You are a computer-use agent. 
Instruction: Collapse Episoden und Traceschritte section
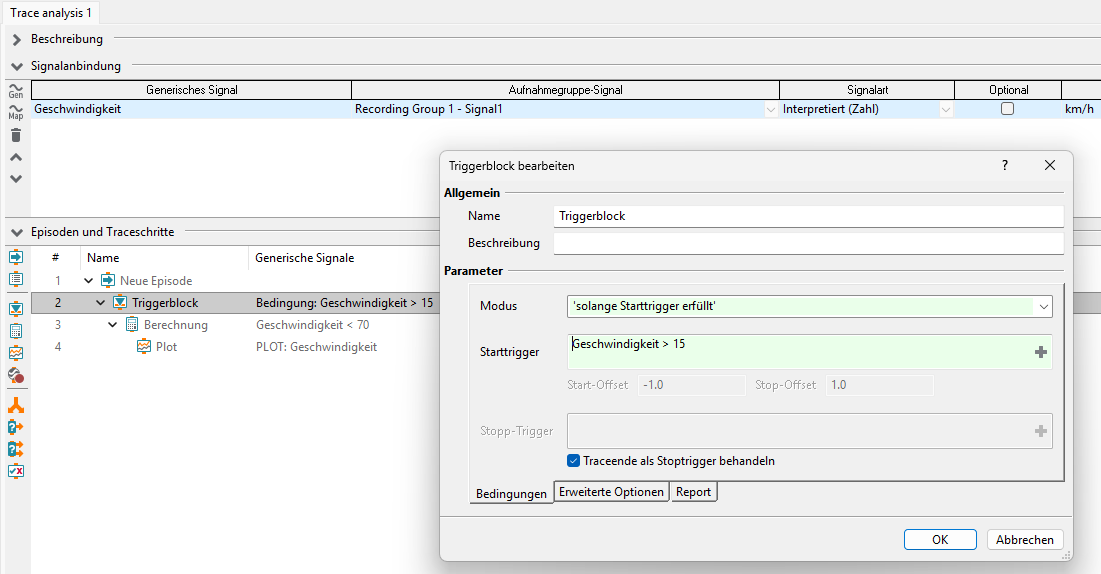17,232
